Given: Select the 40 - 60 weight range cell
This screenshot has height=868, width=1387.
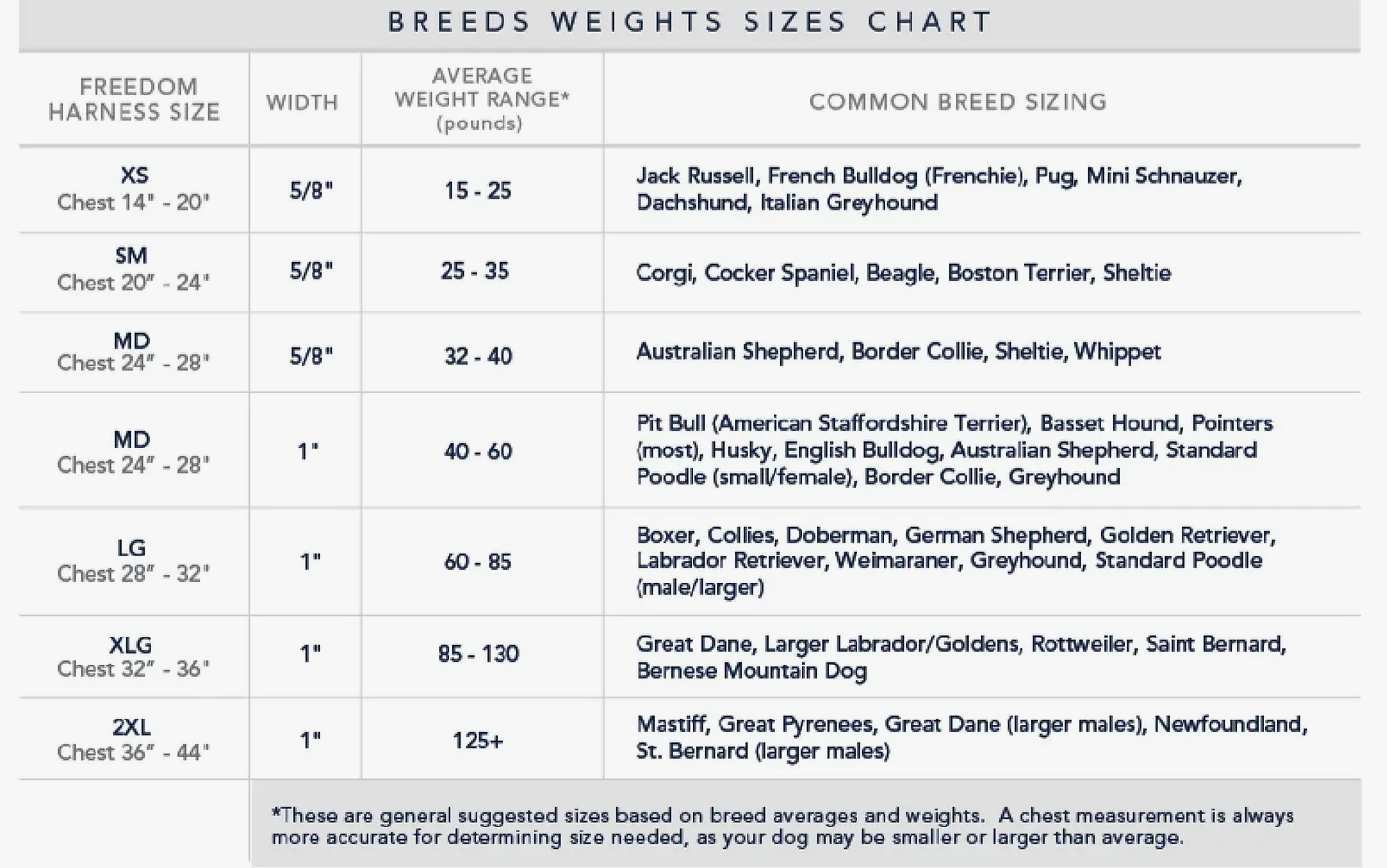Looking at the screenshot, I should pyautogui.click(x=477, y=450).
